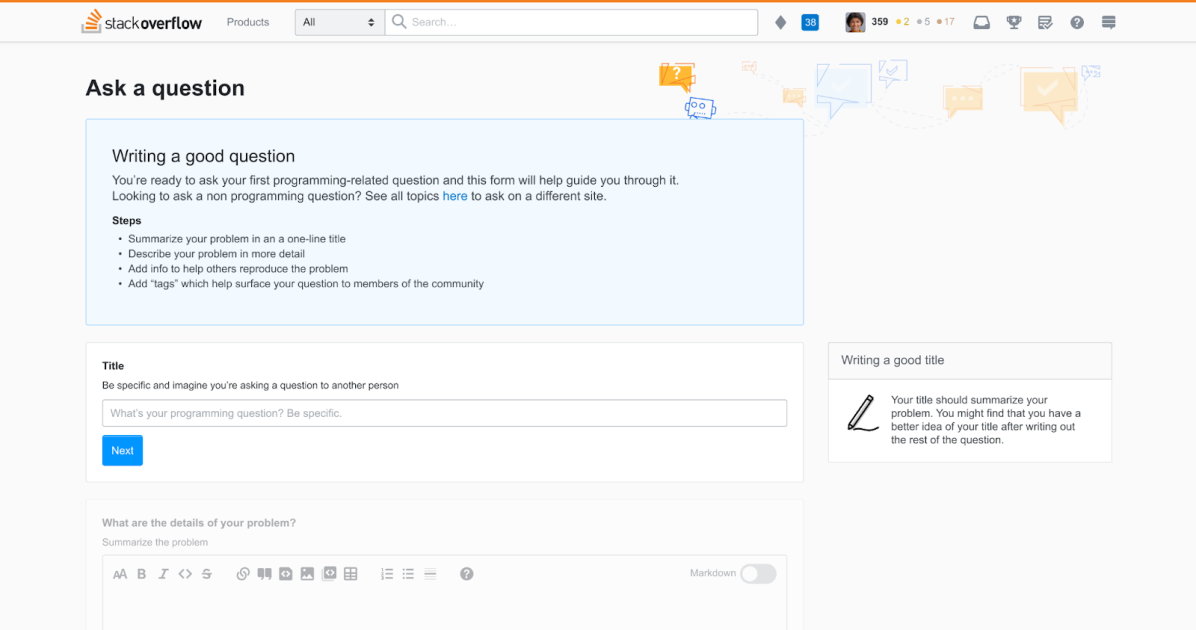Insert a horizontal rule
The image size is (1196, 630).
point(430,574)
